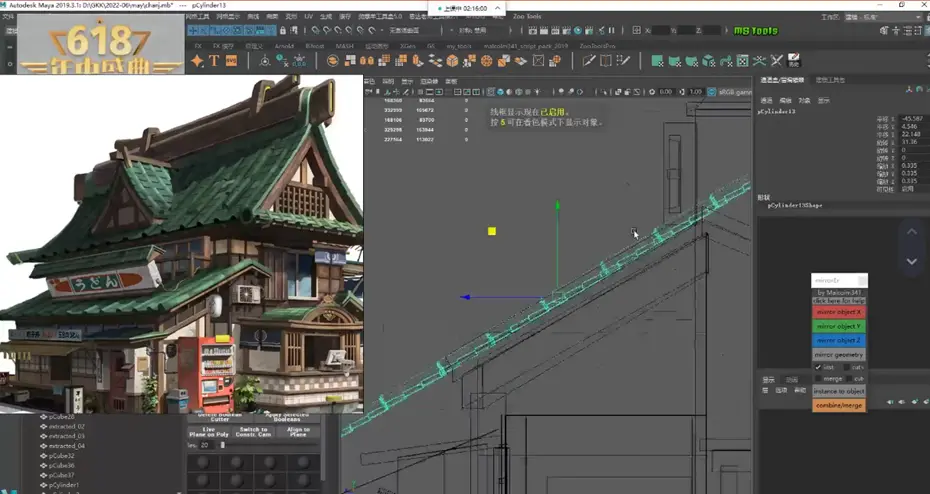Click the green MS Tools logo
Image resolution: width=930 pixels, height=494 pixels.
click(755, 31)
